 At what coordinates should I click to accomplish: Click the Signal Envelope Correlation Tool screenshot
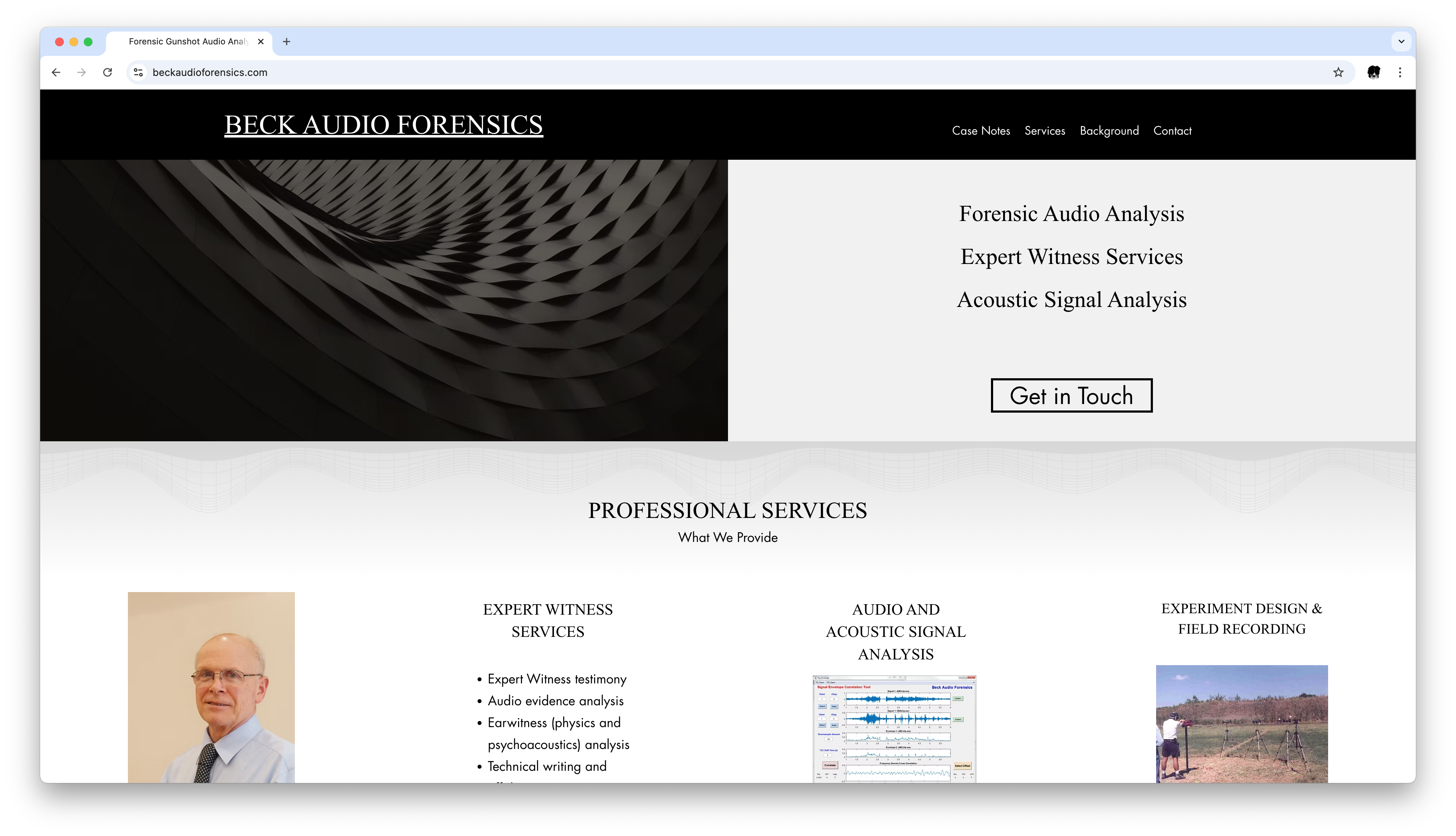895,729
